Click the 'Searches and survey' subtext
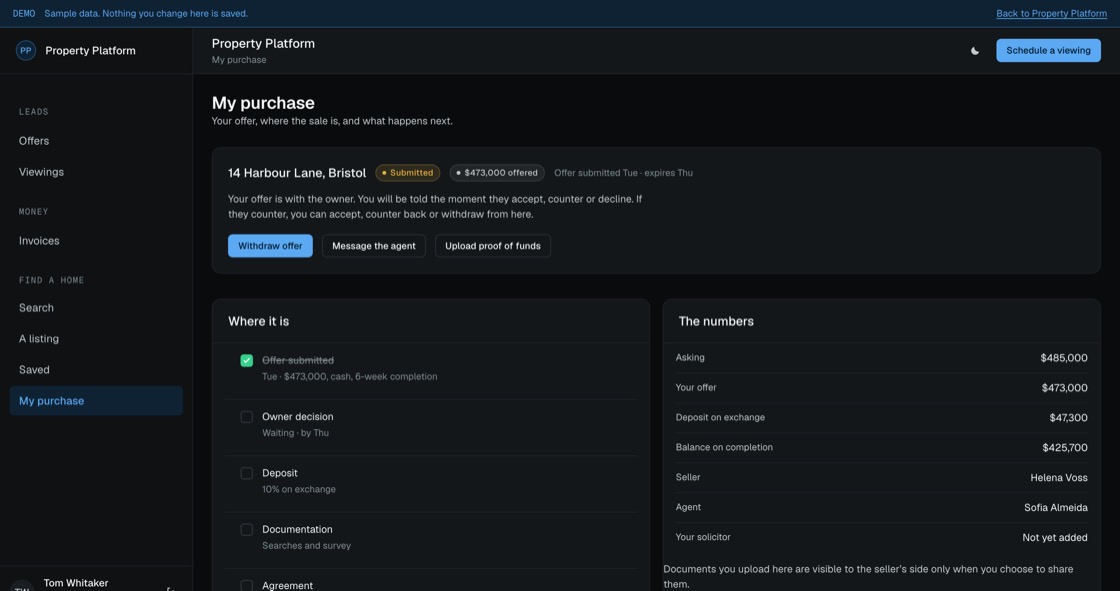The height and width of the screenshot is (591, 1120). click(306, 546)
